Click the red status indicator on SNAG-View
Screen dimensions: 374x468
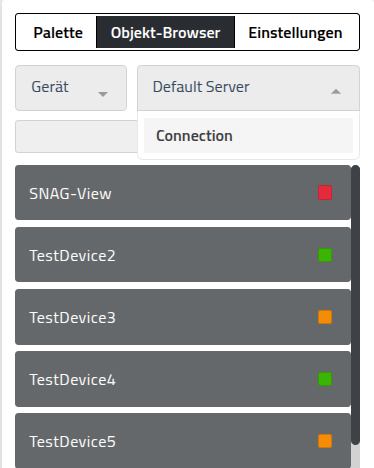[x=325, y=193]
